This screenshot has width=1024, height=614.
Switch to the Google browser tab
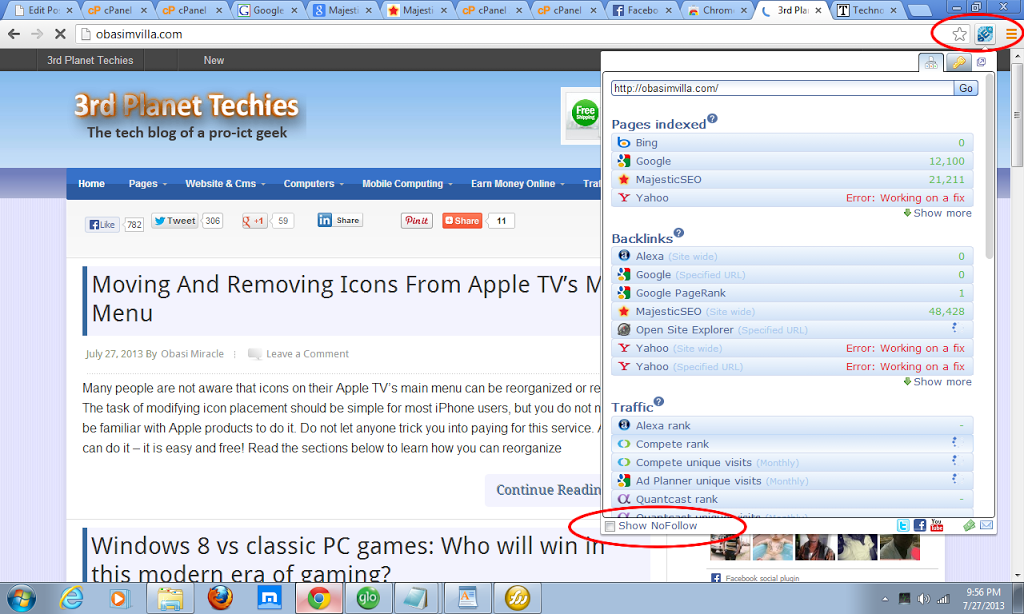click(266, 10)
